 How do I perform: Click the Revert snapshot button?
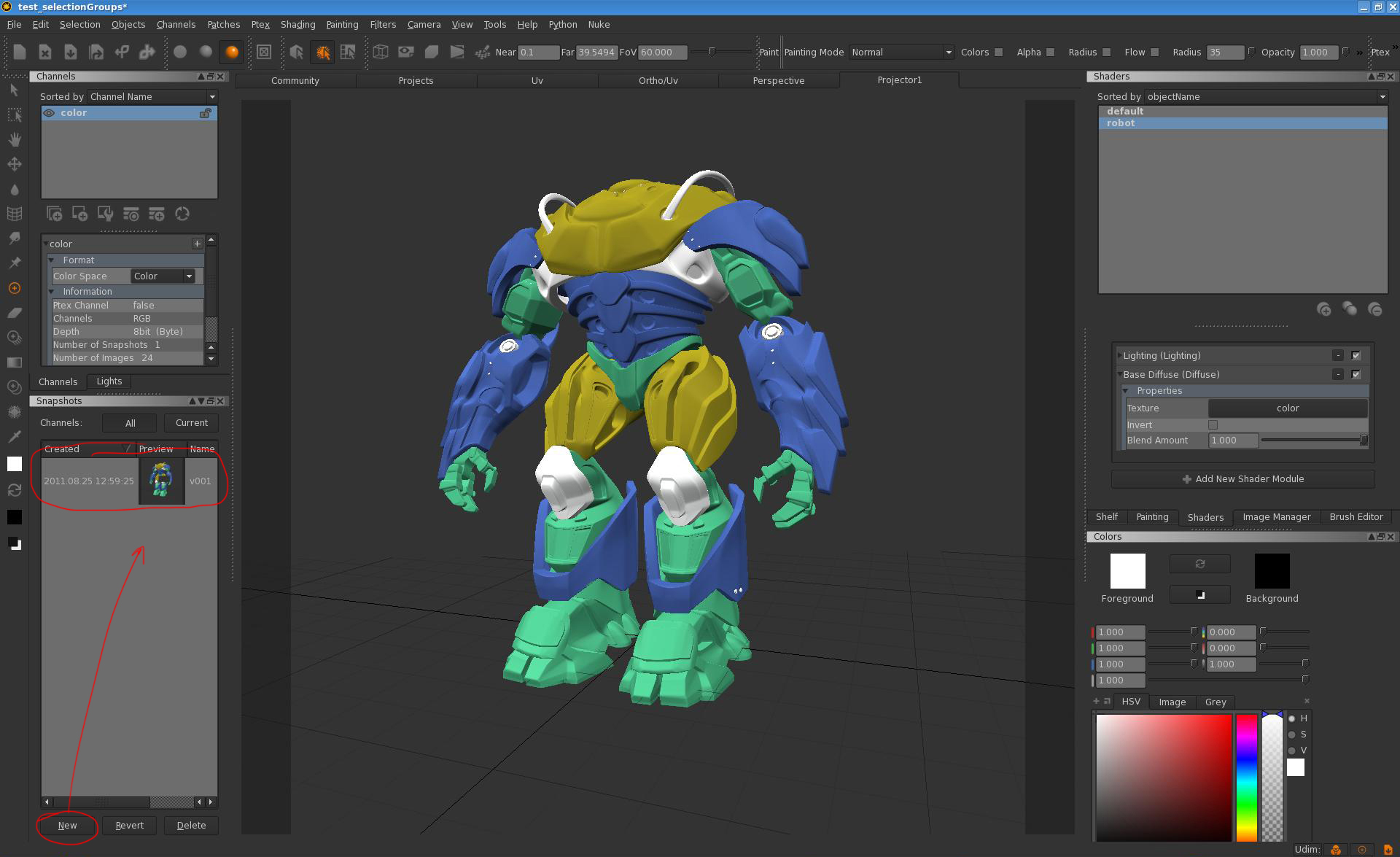pyautogui.click(x=129, y=825)
